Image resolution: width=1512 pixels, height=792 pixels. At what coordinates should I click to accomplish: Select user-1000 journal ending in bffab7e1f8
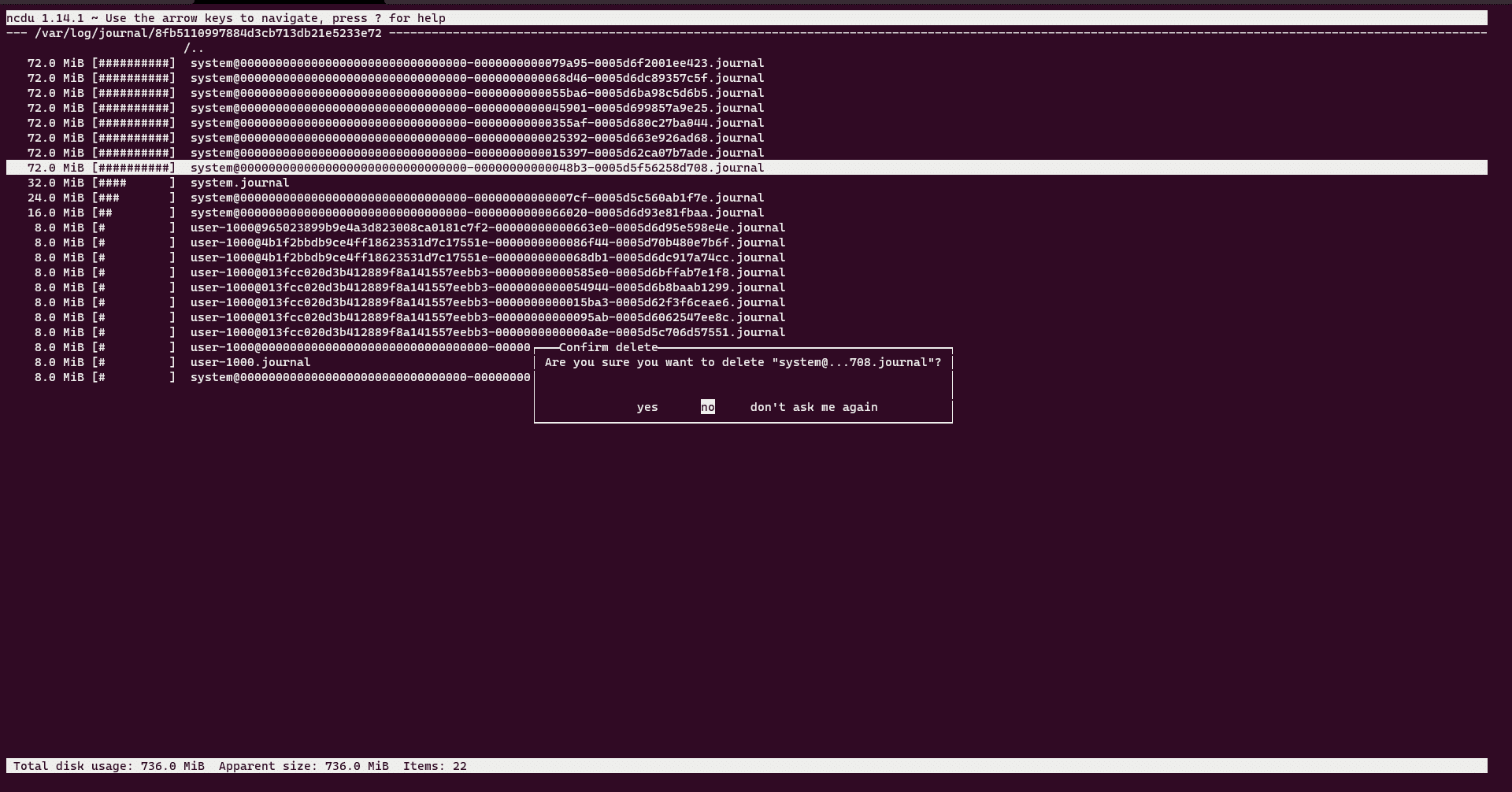[x=487, y=272]
